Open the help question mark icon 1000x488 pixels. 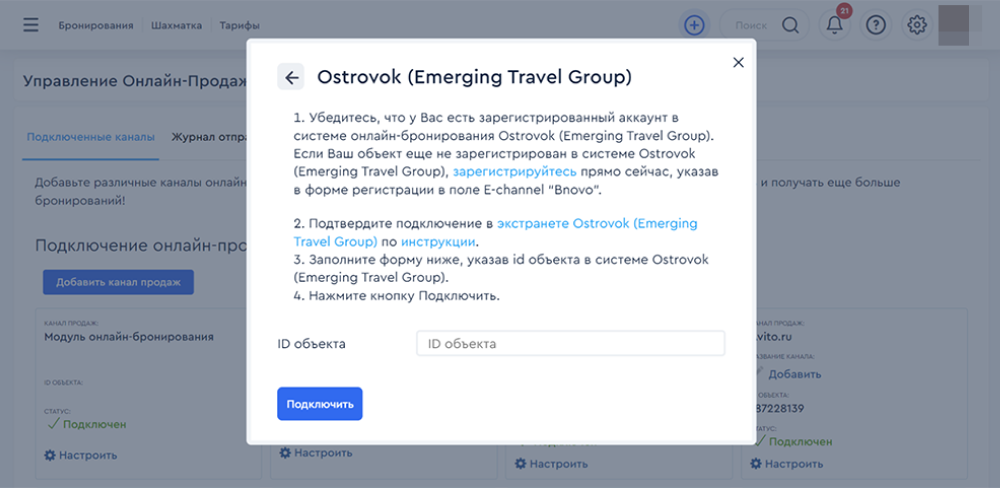point(876,25)
